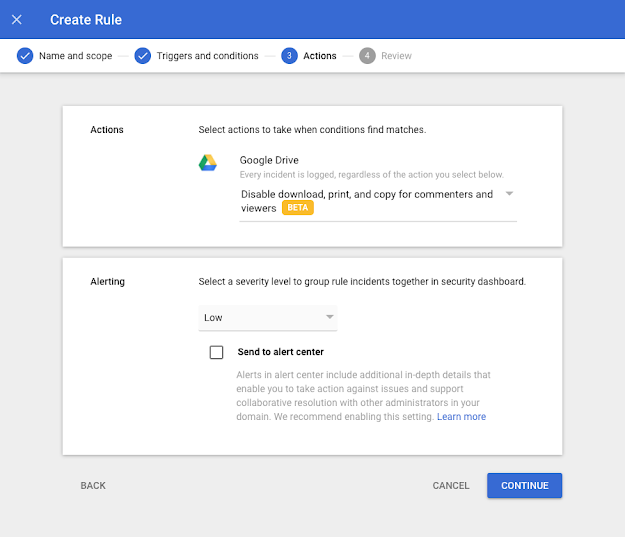625x537 pixels.
Task: Select the Disable download, print, and copy option field
Action: (378, 202)
